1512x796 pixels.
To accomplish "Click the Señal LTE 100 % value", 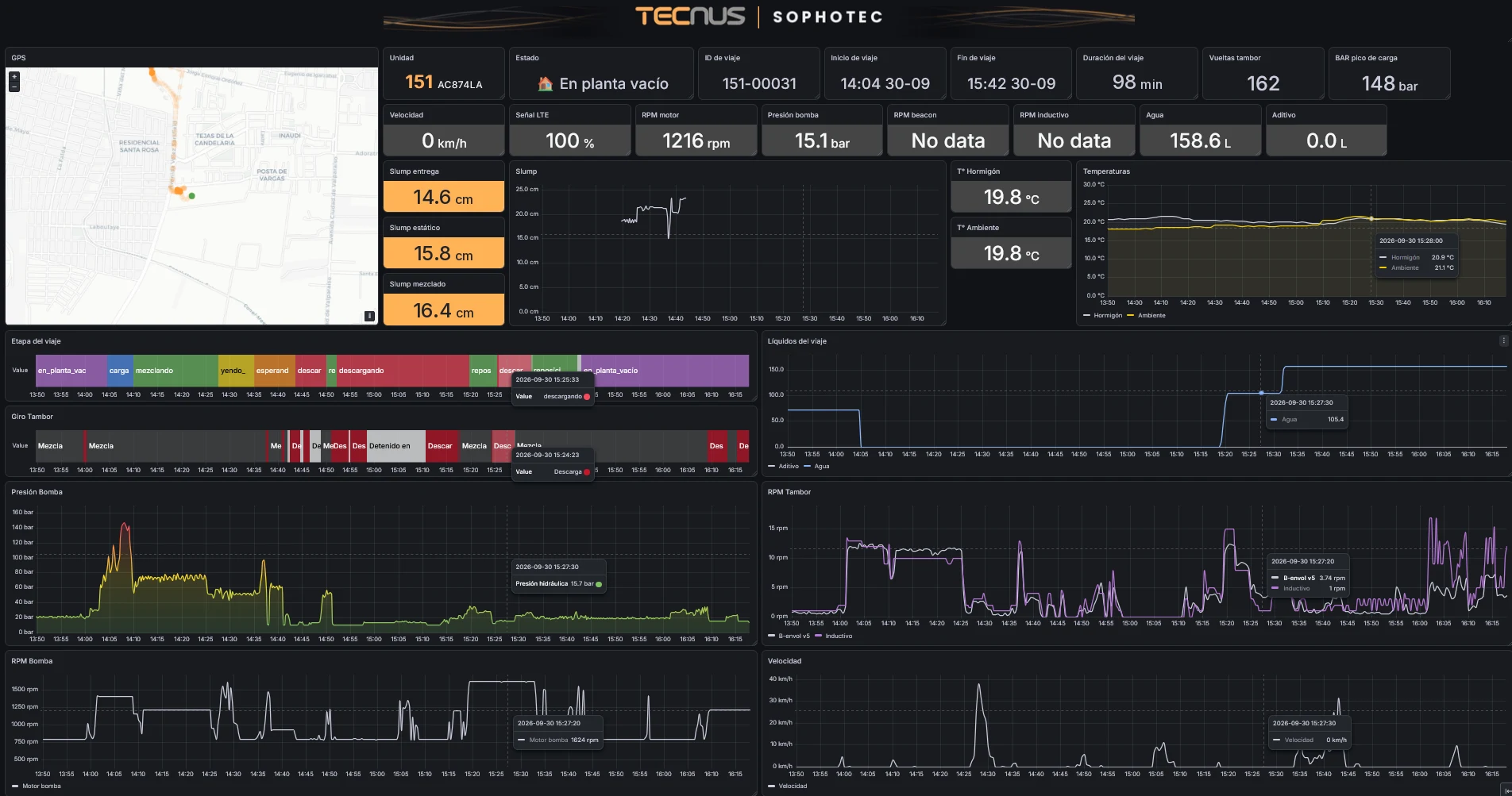I will tap(570, 140).
